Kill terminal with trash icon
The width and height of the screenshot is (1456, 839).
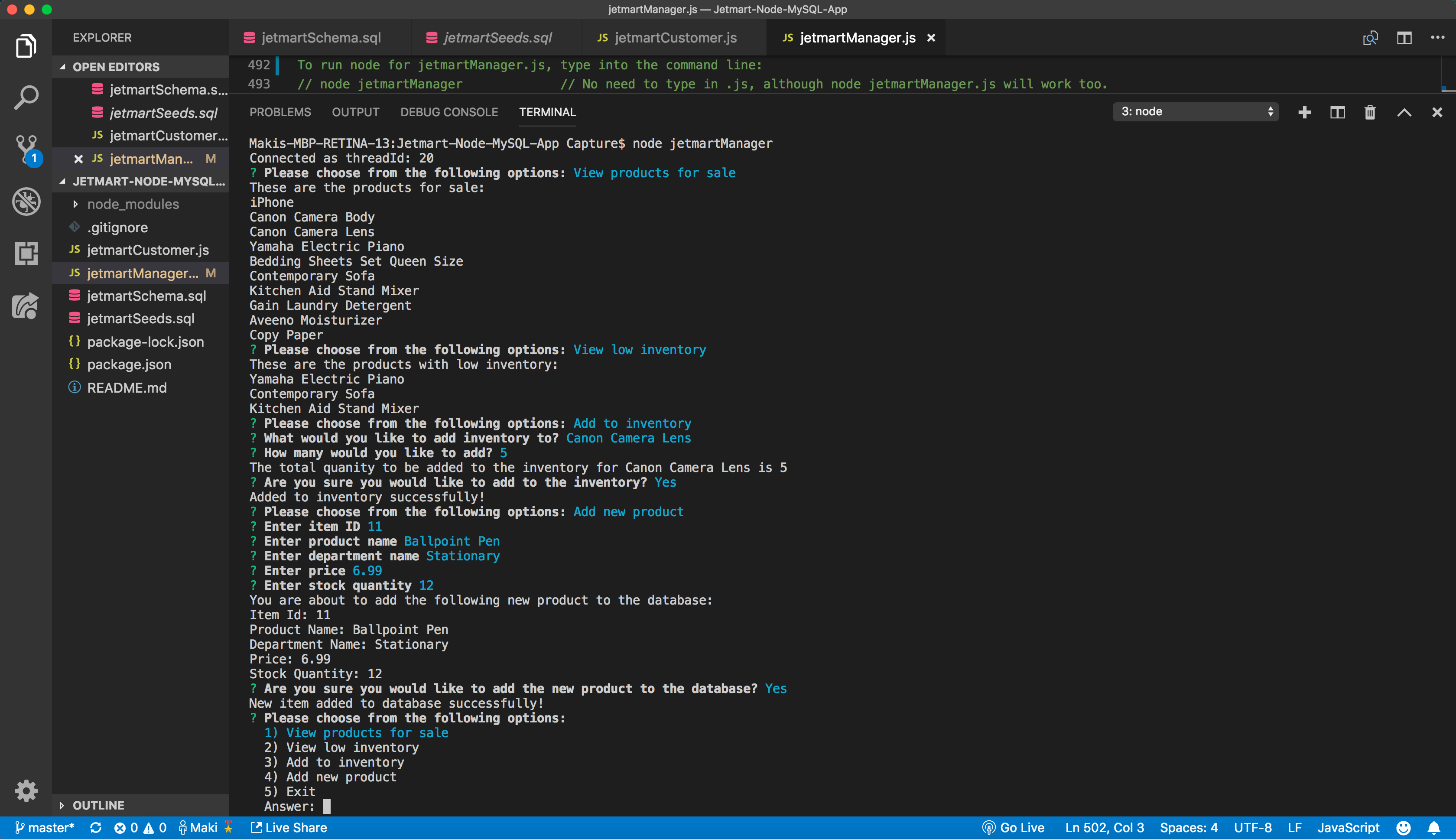[x=1370, y=112]
